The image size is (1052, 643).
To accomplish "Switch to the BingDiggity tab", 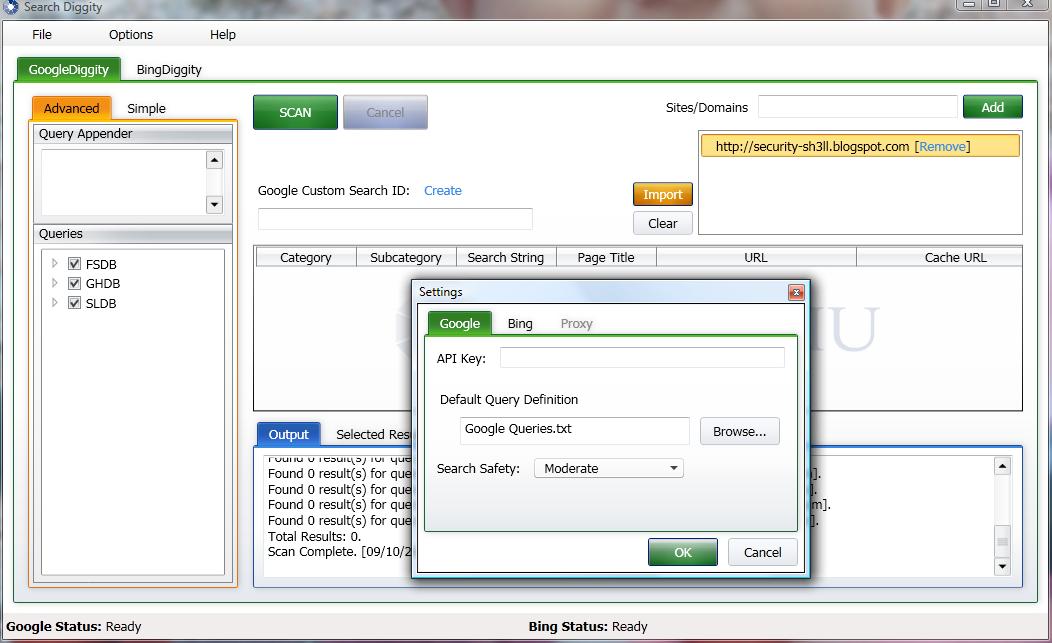I will [169, 71].
